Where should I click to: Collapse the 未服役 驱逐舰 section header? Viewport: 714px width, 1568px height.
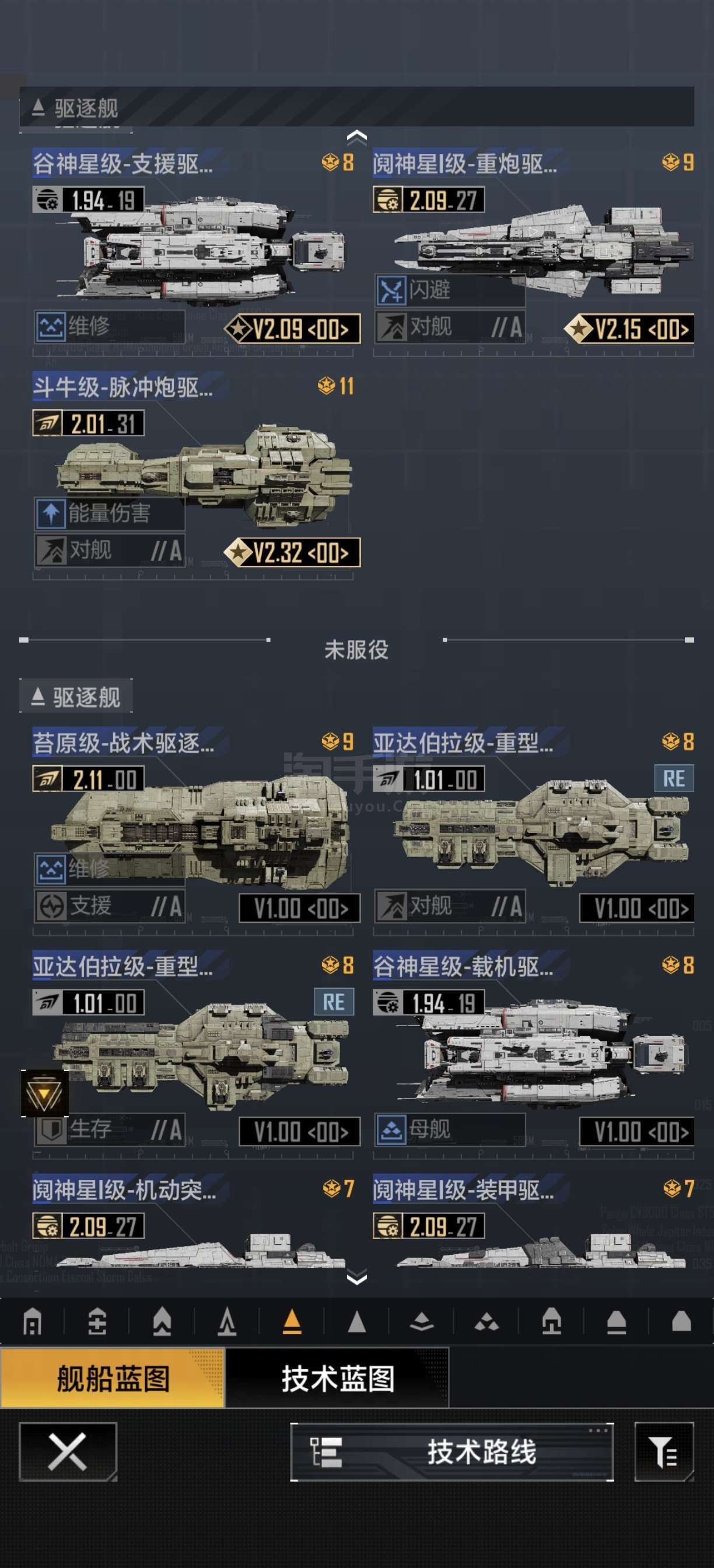coord(76,696)
